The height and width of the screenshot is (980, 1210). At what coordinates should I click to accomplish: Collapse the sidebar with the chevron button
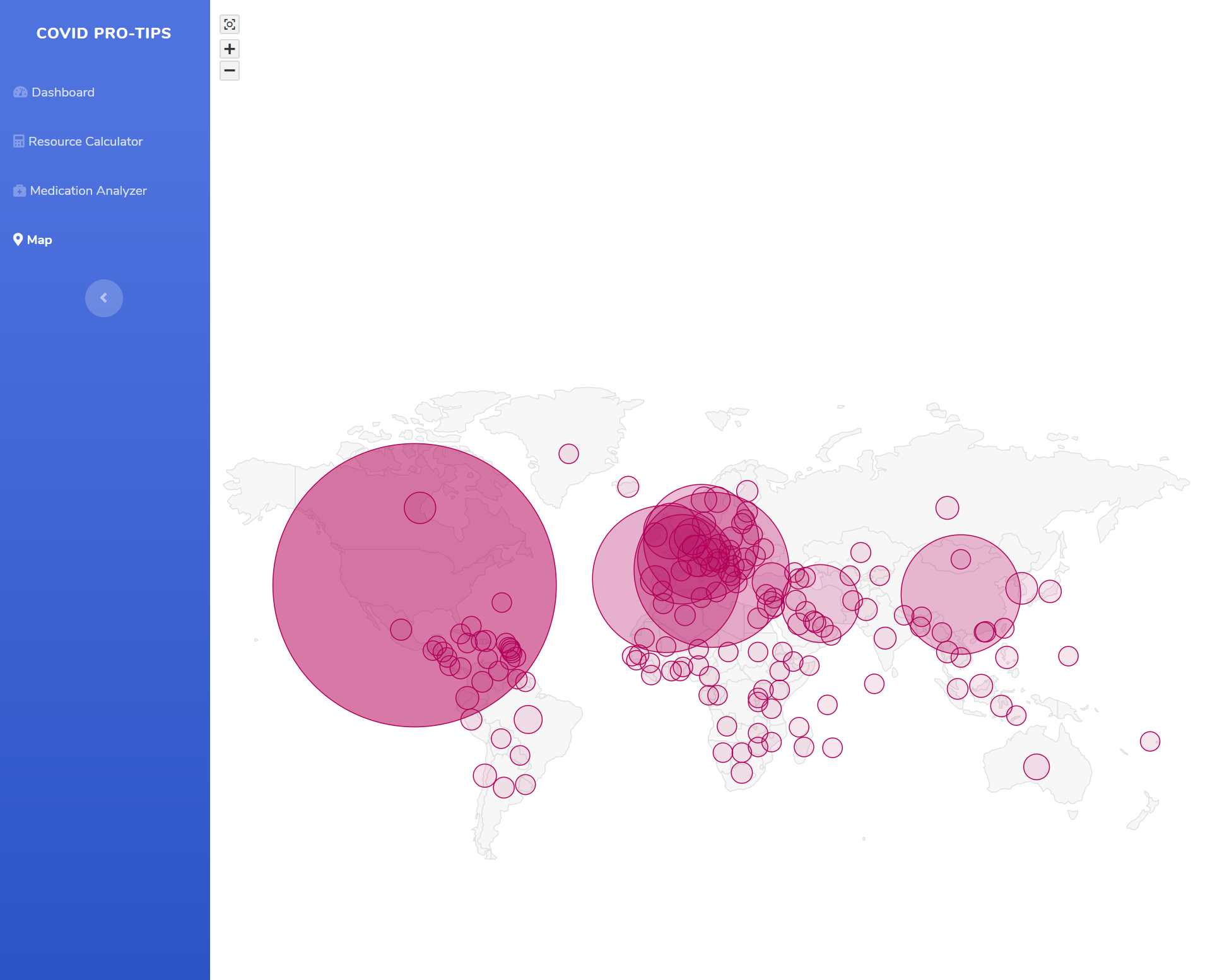104,298
